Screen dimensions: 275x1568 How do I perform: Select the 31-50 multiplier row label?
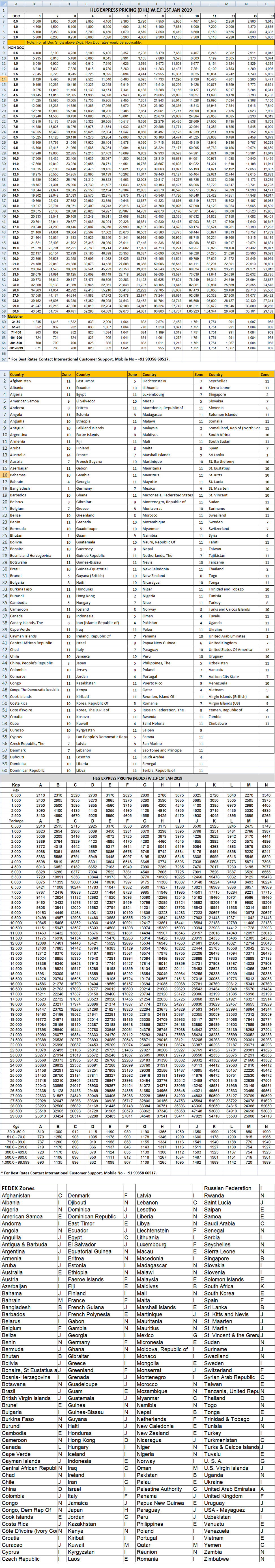[16, 322]
